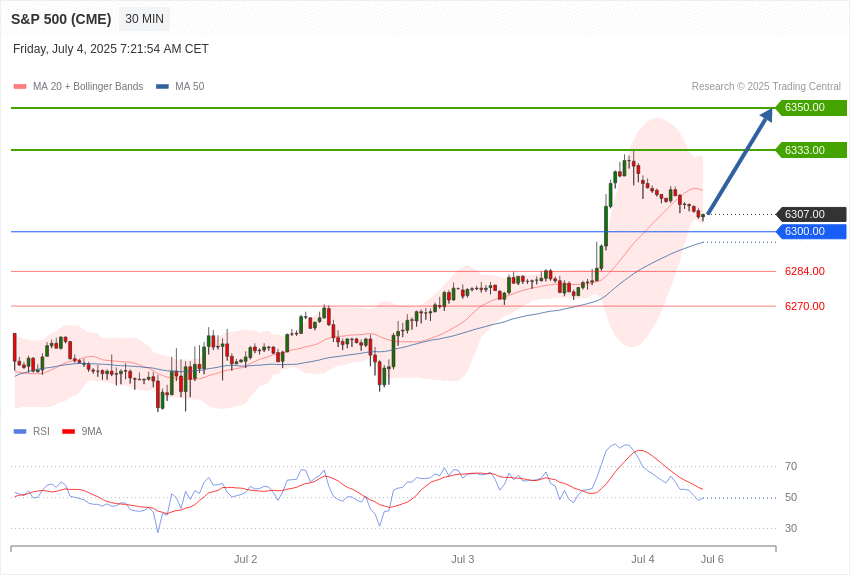
Task: Click the 6300.00 pivot price tag
Action: 811,231
